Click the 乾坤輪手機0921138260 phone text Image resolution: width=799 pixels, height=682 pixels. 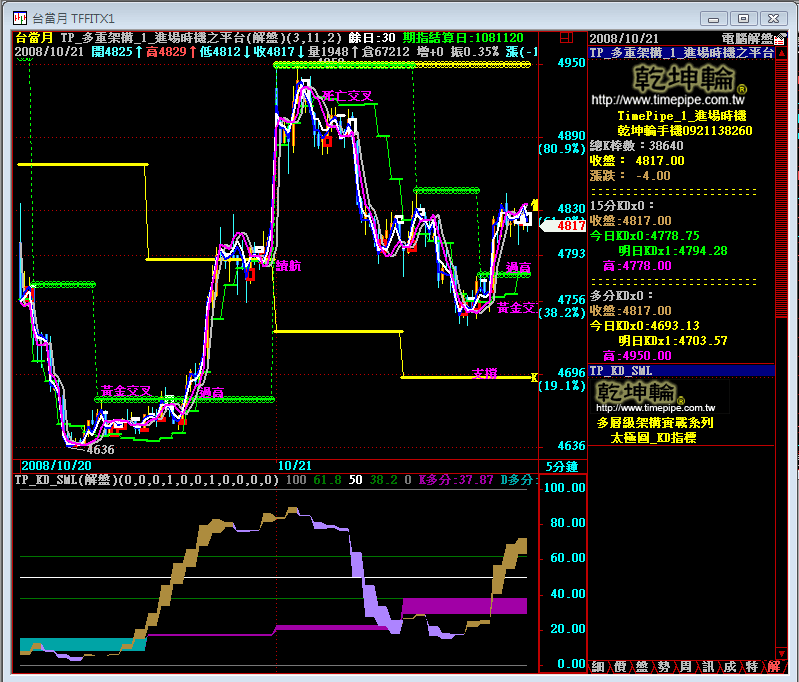tap(685, 131)
